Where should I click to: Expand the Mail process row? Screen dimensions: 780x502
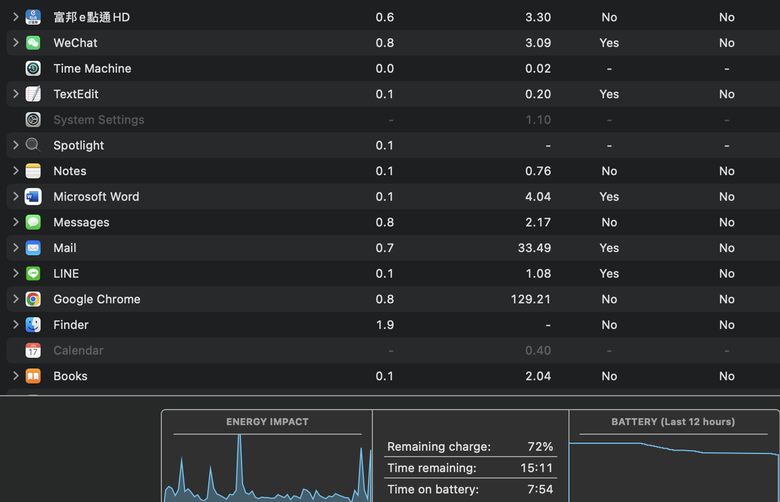coord(15,248)
